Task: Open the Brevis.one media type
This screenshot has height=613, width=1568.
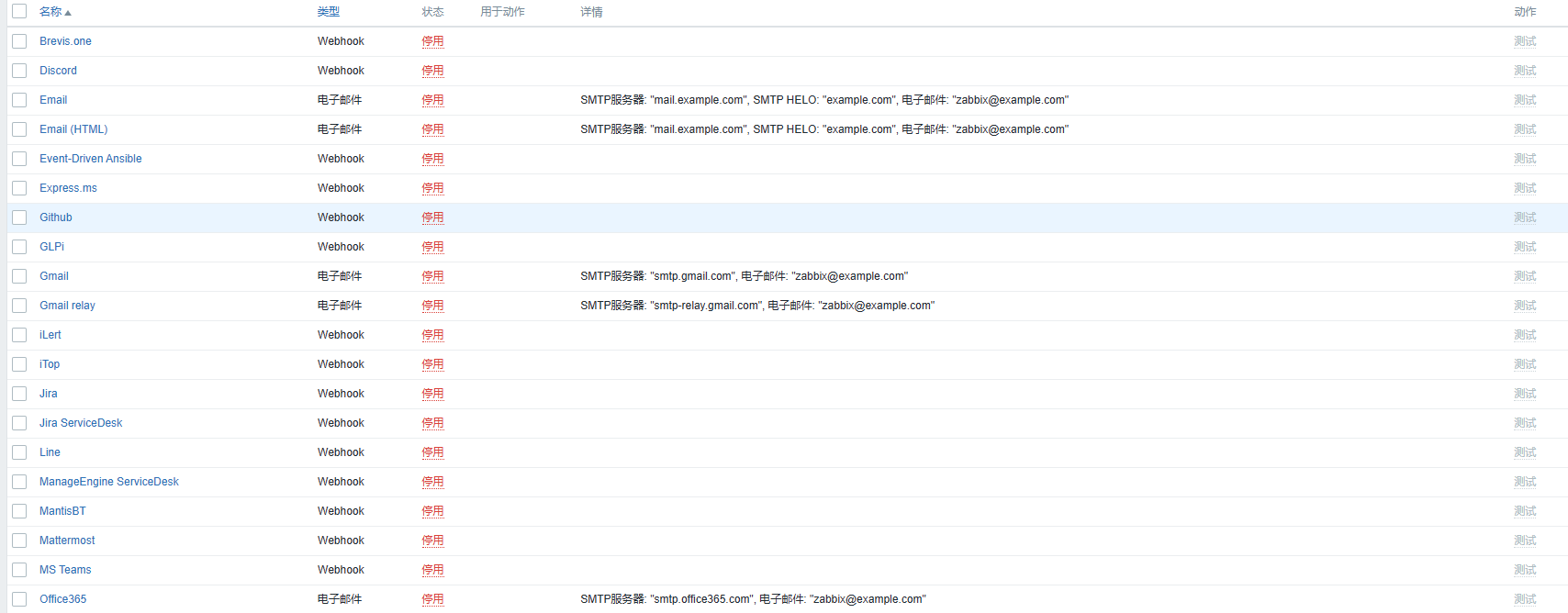Action: 65,41
